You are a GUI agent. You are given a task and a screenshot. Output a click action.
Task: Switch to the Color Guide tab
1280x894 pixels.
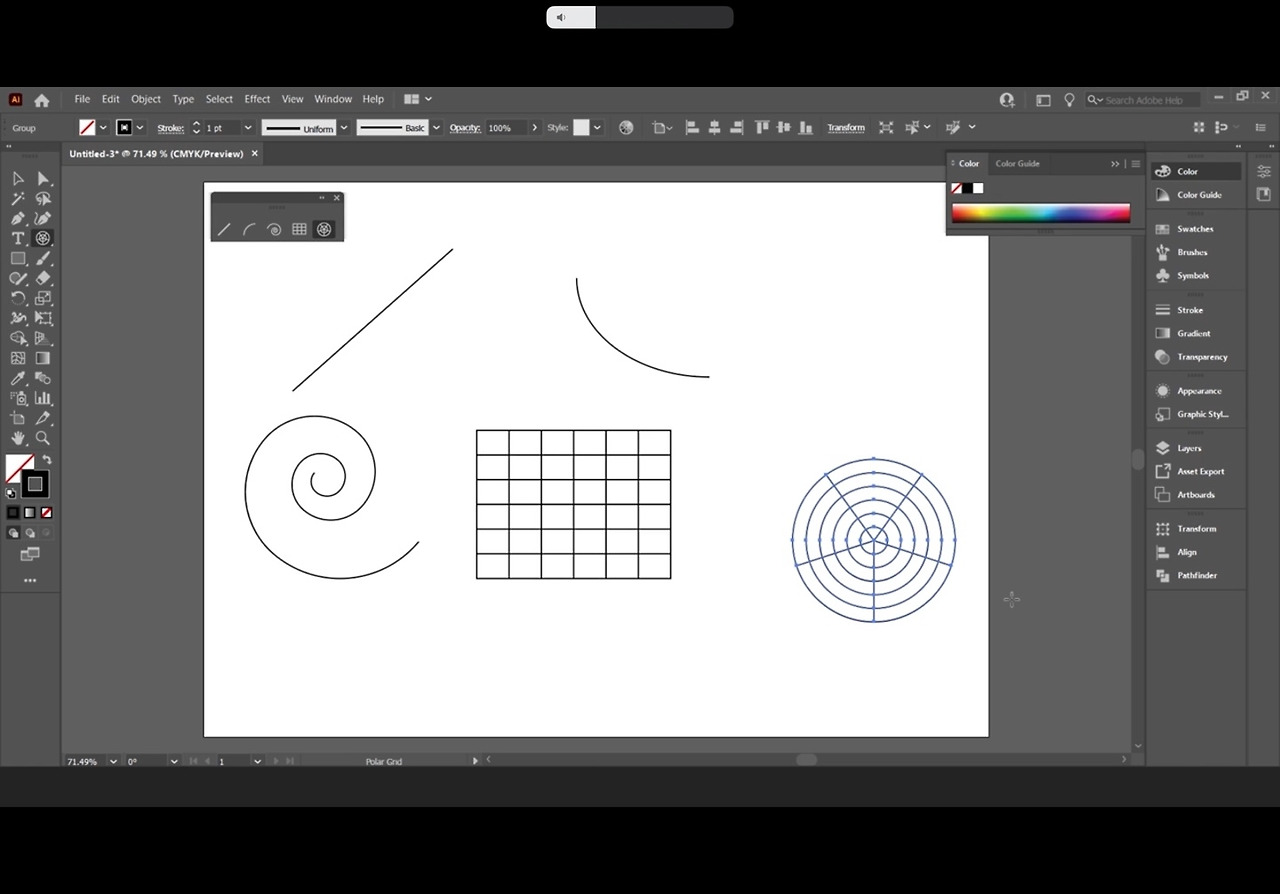point(1017,164)
